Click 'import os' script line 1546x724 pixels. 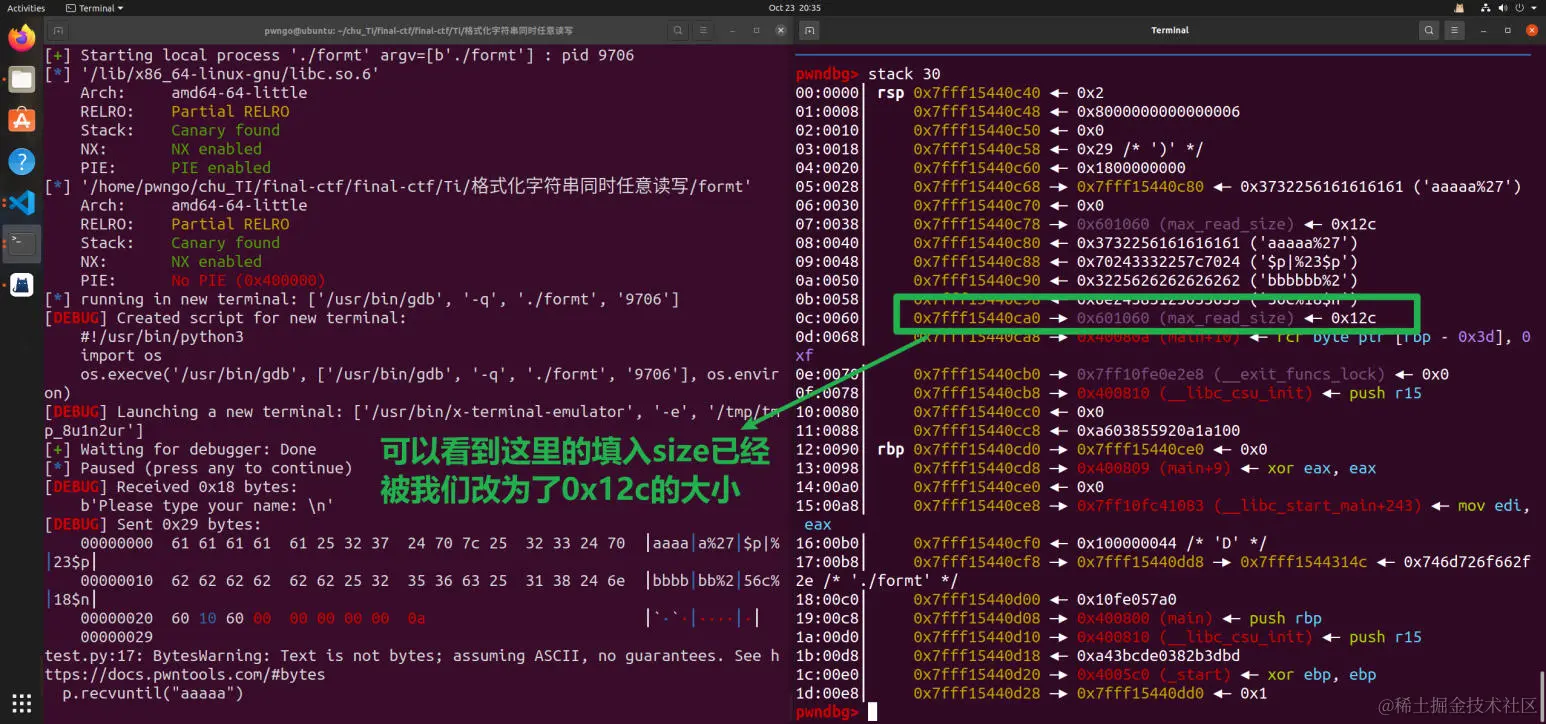[121, 356]
